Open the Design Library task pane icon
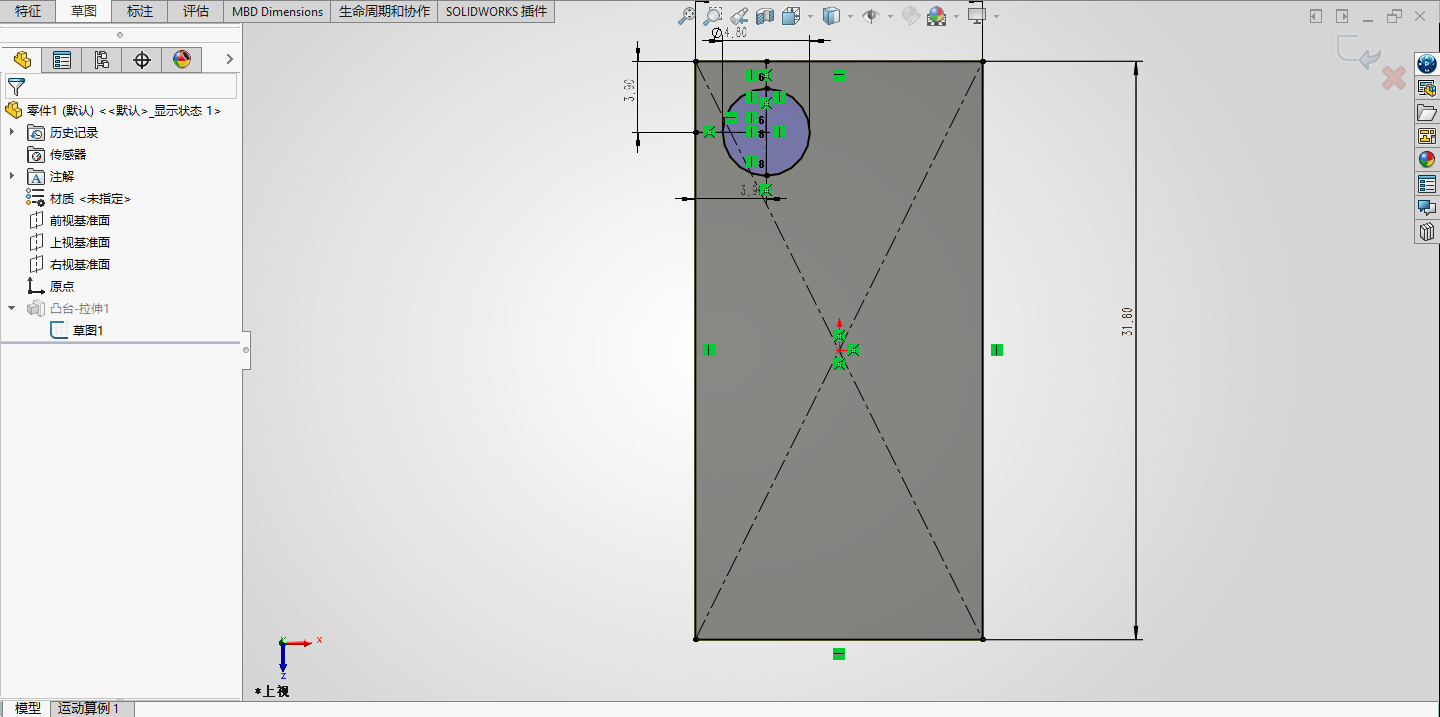 click(1427, 88)
